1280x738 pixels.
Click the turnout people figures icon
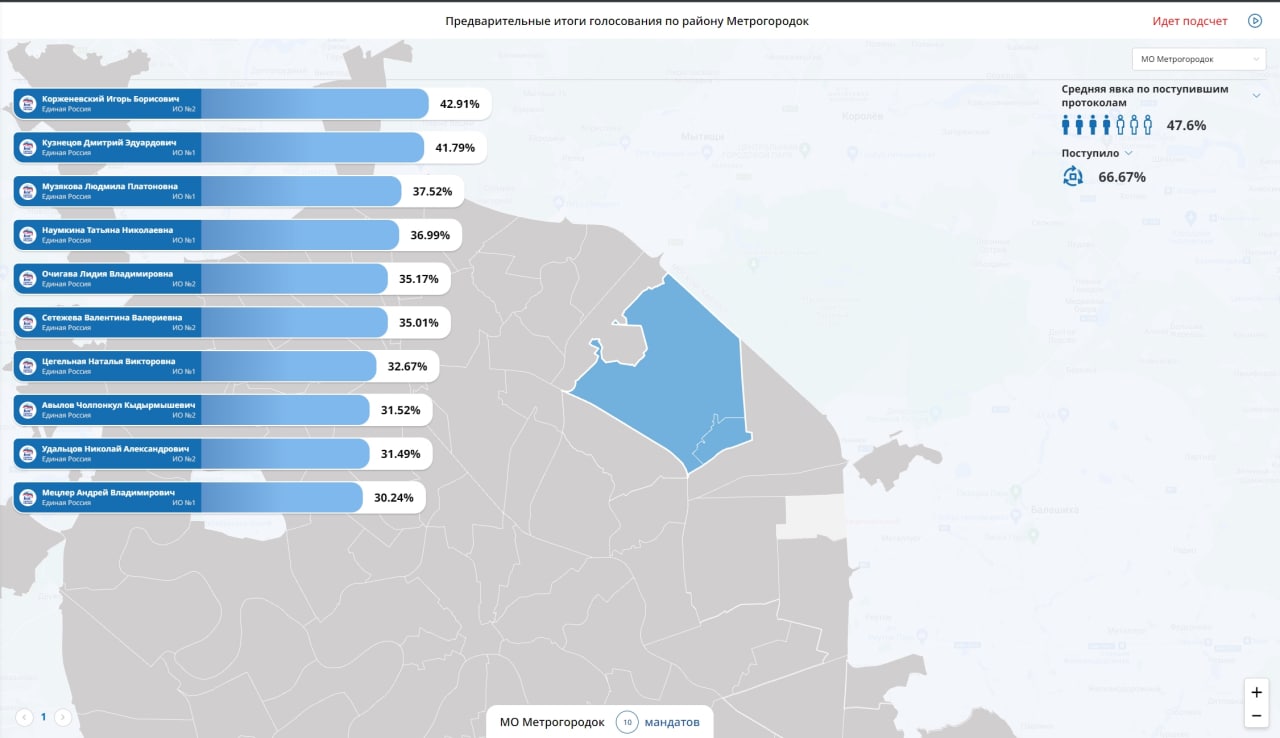[1107, 125]
